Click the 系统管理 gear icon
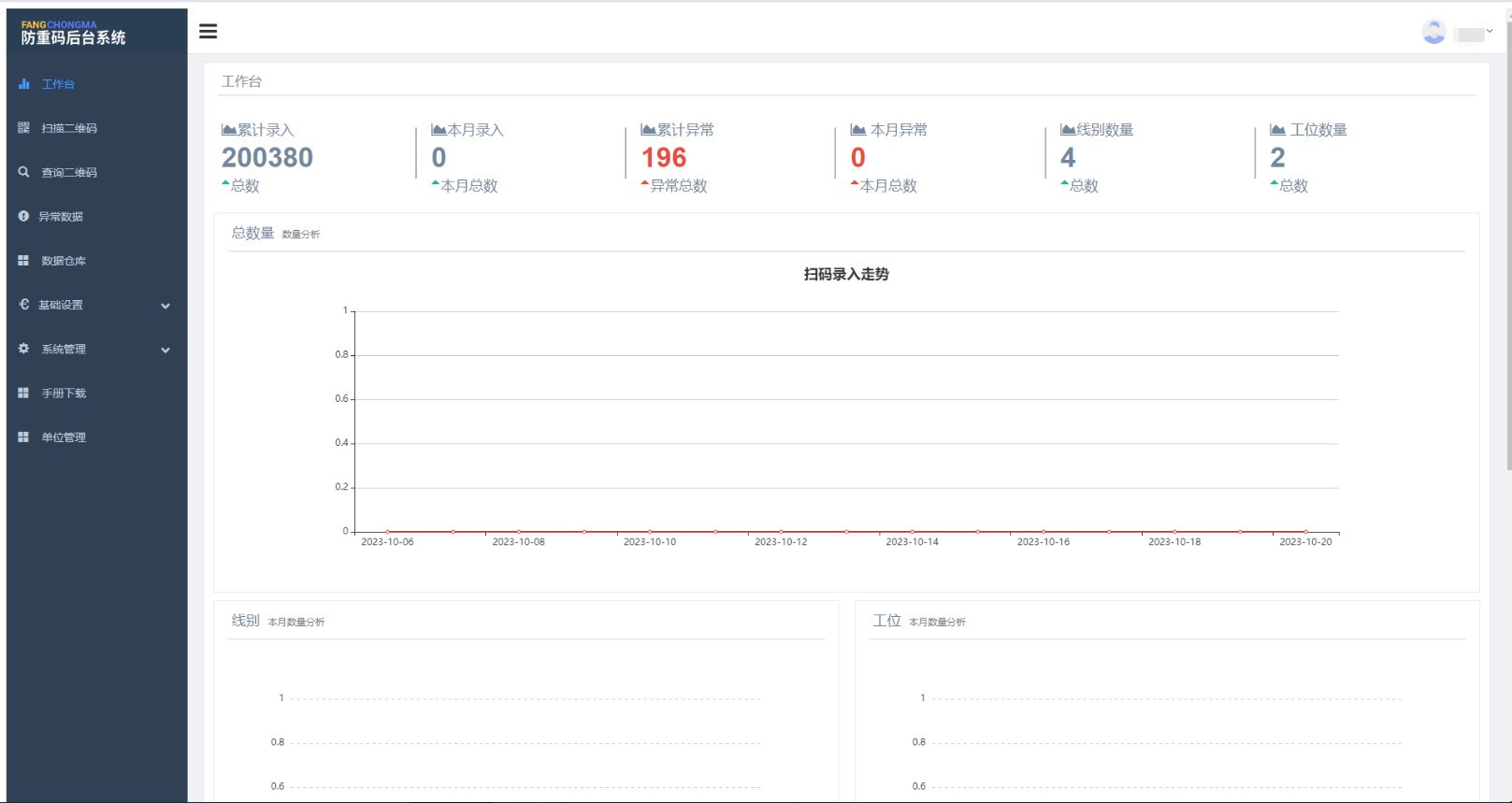1512x803 pixels. [23, 349]
